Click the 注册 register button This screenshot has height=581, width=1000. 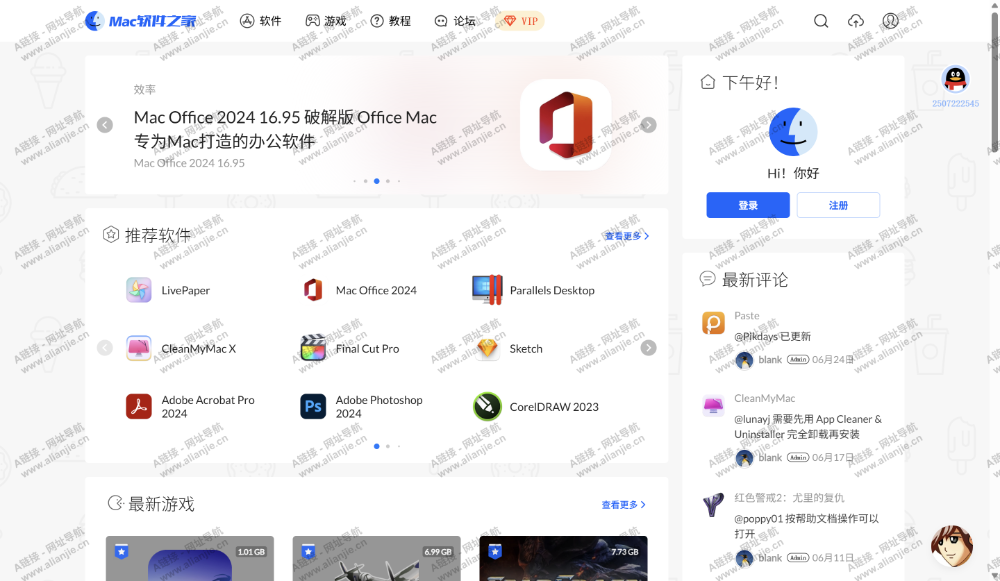[838, 205]
